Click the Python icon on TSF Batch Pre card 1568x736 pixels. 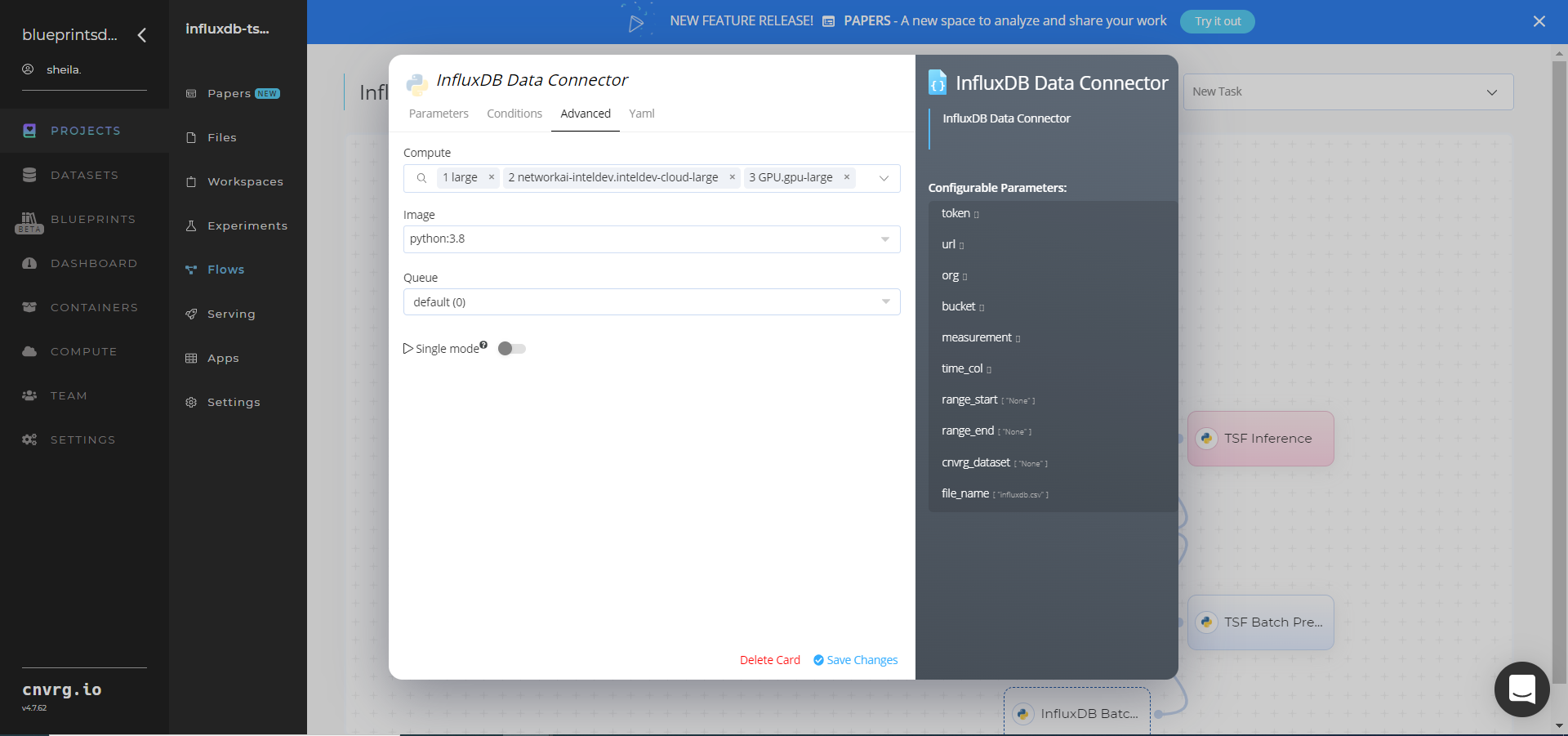point(1206,622)
